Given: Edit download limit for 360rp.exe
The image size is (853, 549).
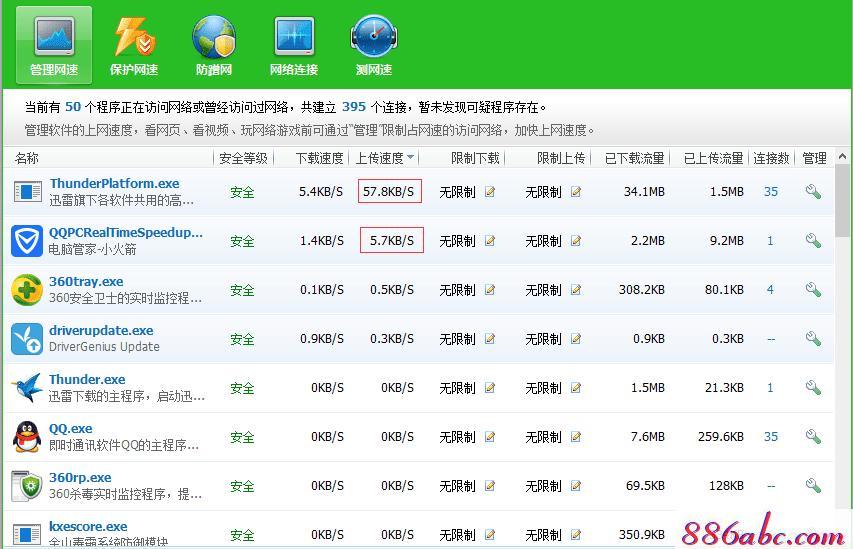Looking at the screenshot, I should pyautogui.click(x=490, y=485).
